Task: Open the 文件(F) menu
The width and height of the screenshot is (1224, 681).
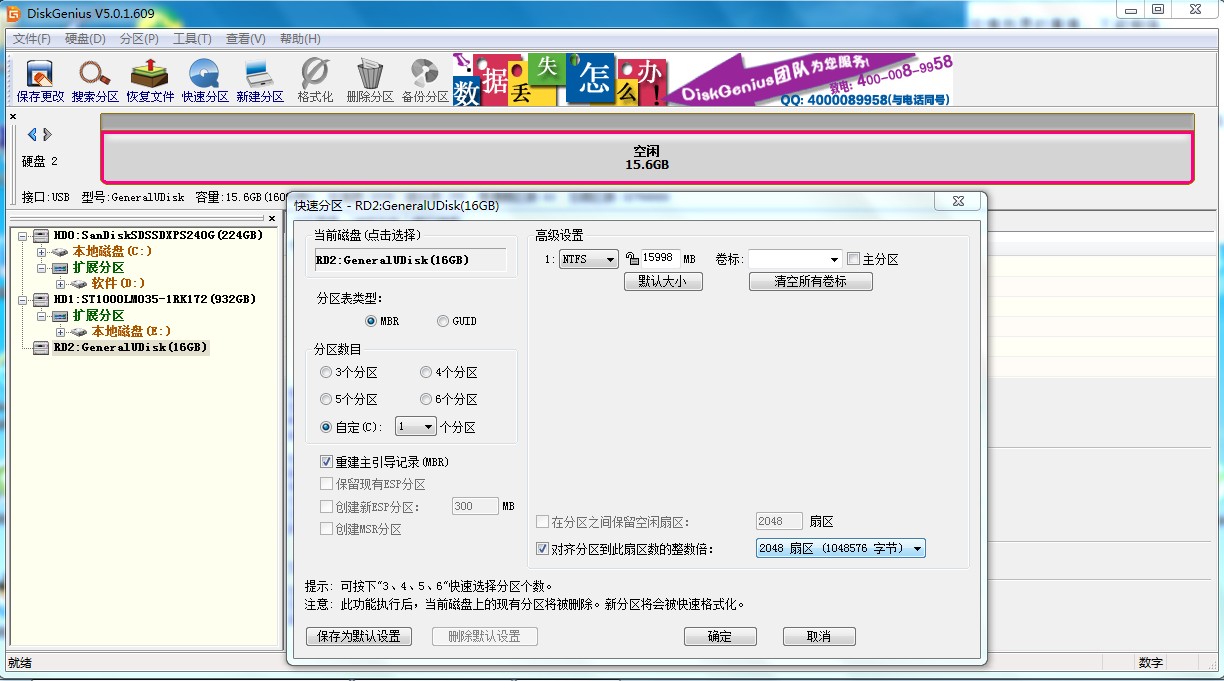Action: point(32,39)
